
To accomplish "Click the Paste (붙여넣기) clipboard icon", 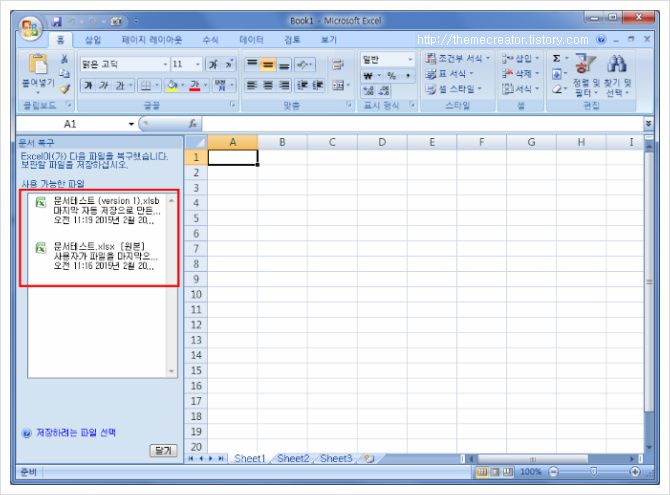I will coord(38,64).
